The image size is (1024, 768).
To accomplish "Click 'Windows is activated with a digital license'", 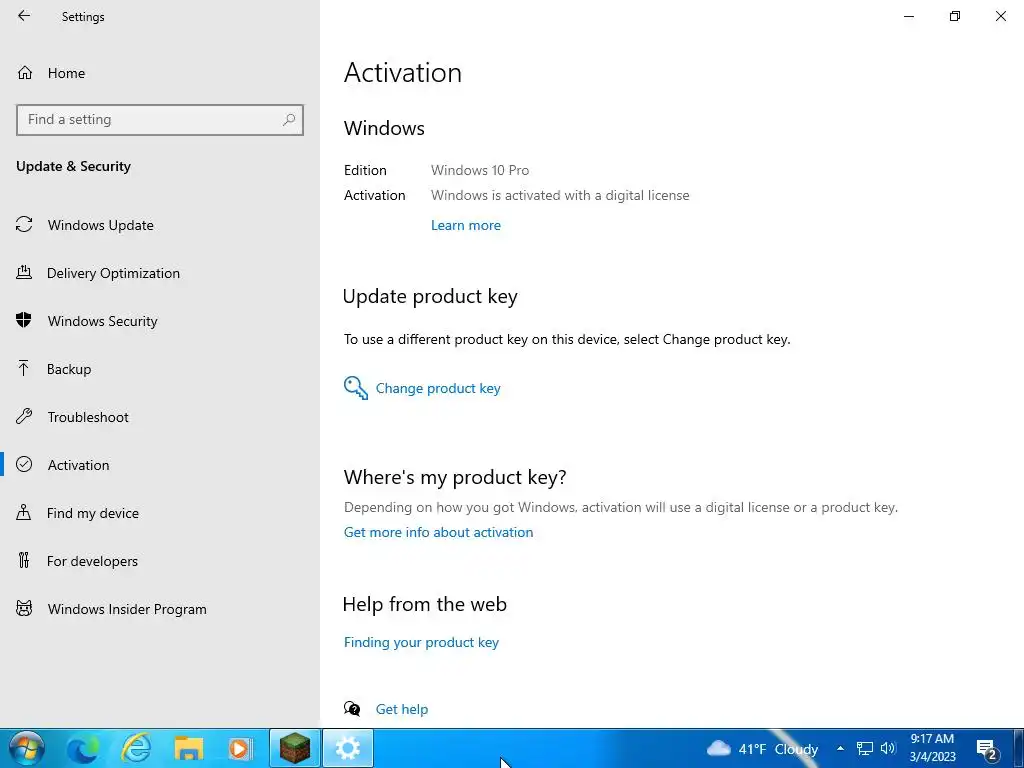I will [560, 195].
